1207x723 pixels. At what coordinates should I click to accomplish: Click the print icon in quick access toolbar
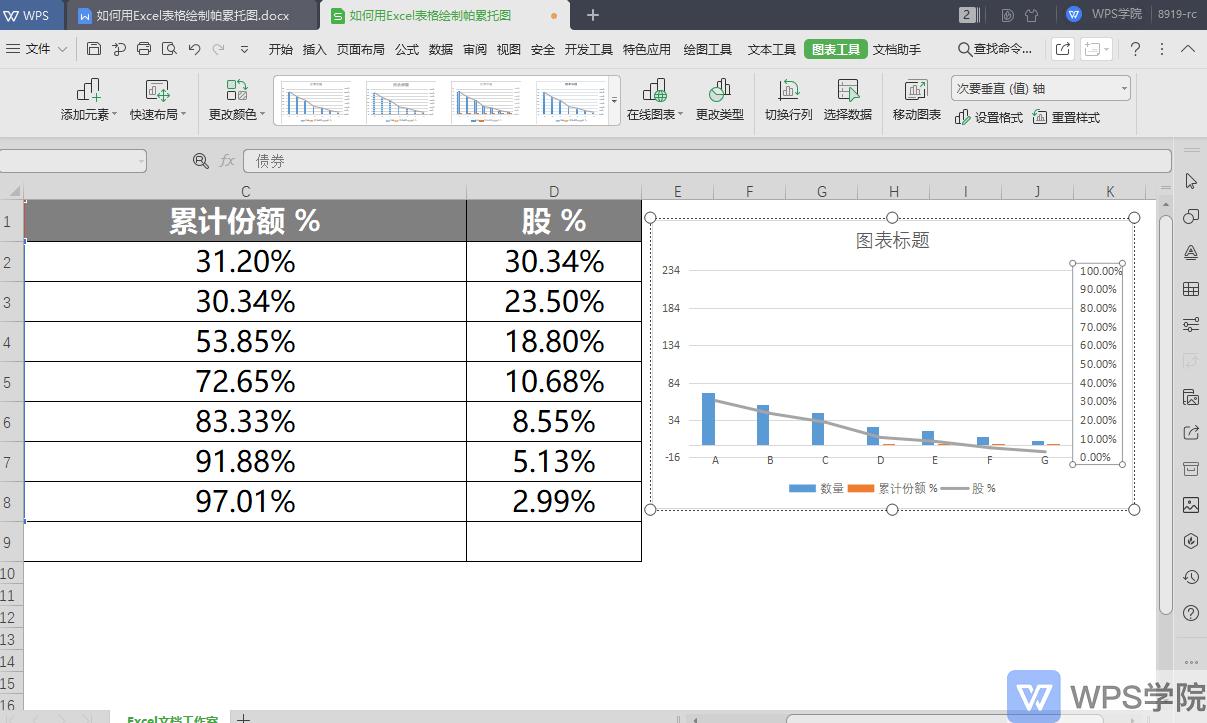(x=144, y=48)
